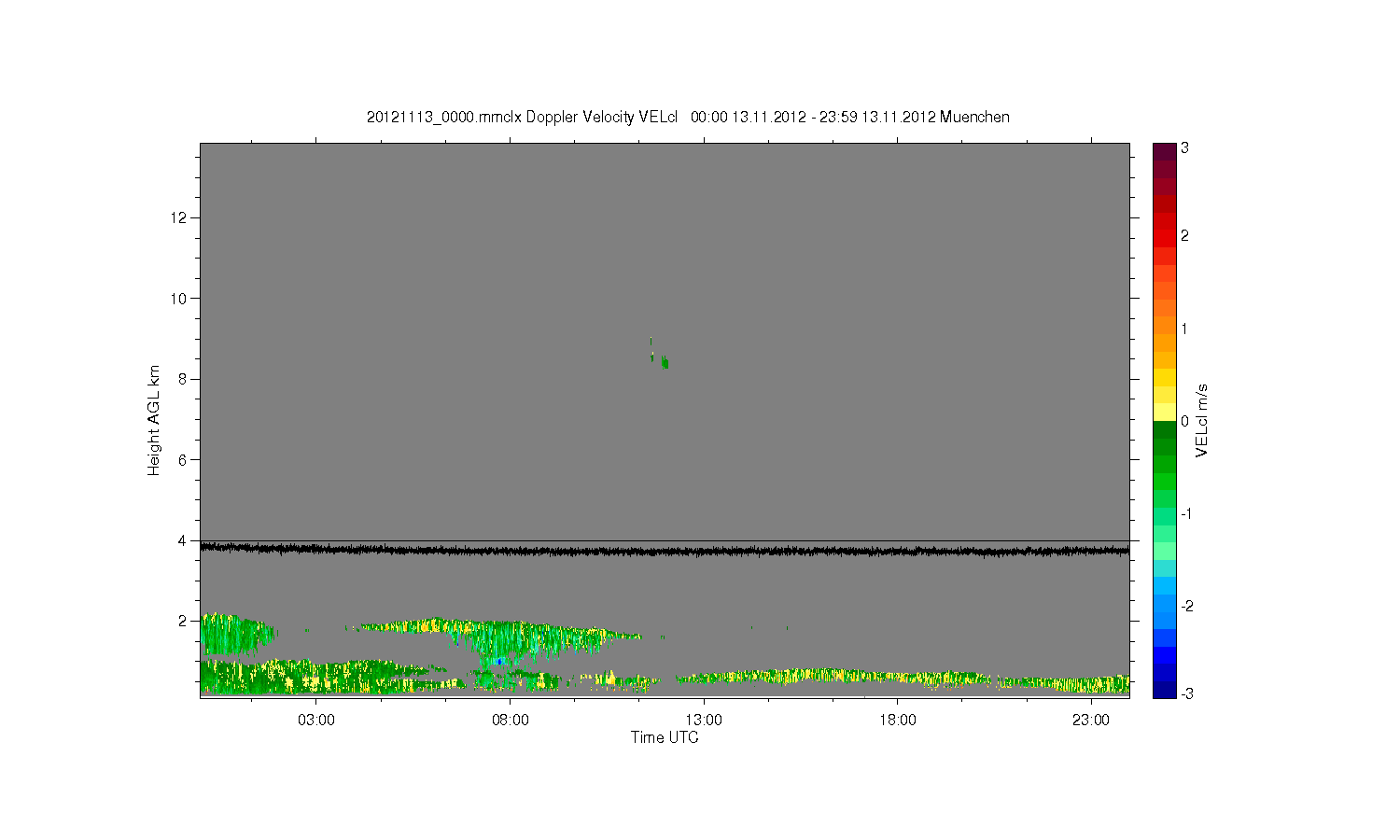Click the height tick label 10

pyautogui.click(x=180, y=299)
